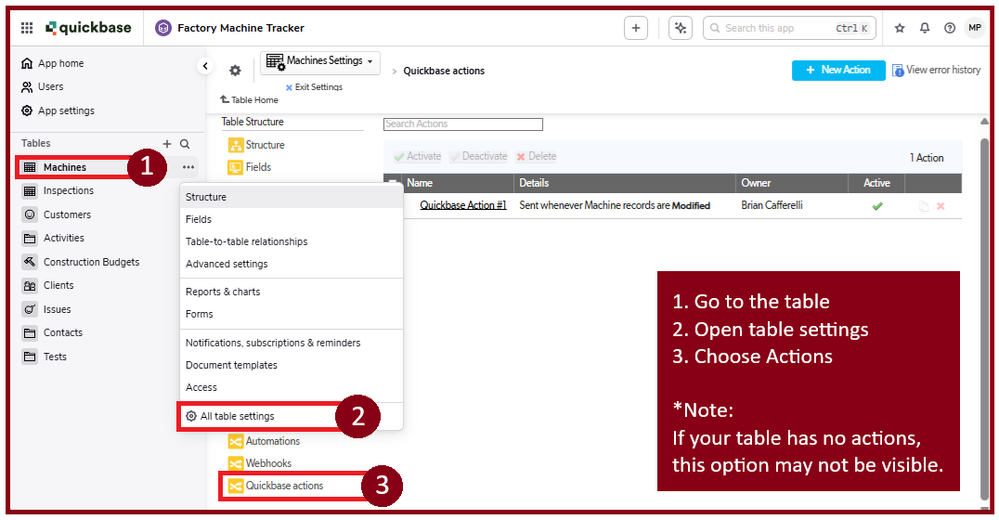
Task: Click the favorites star icon
Action: pos(900,28)
